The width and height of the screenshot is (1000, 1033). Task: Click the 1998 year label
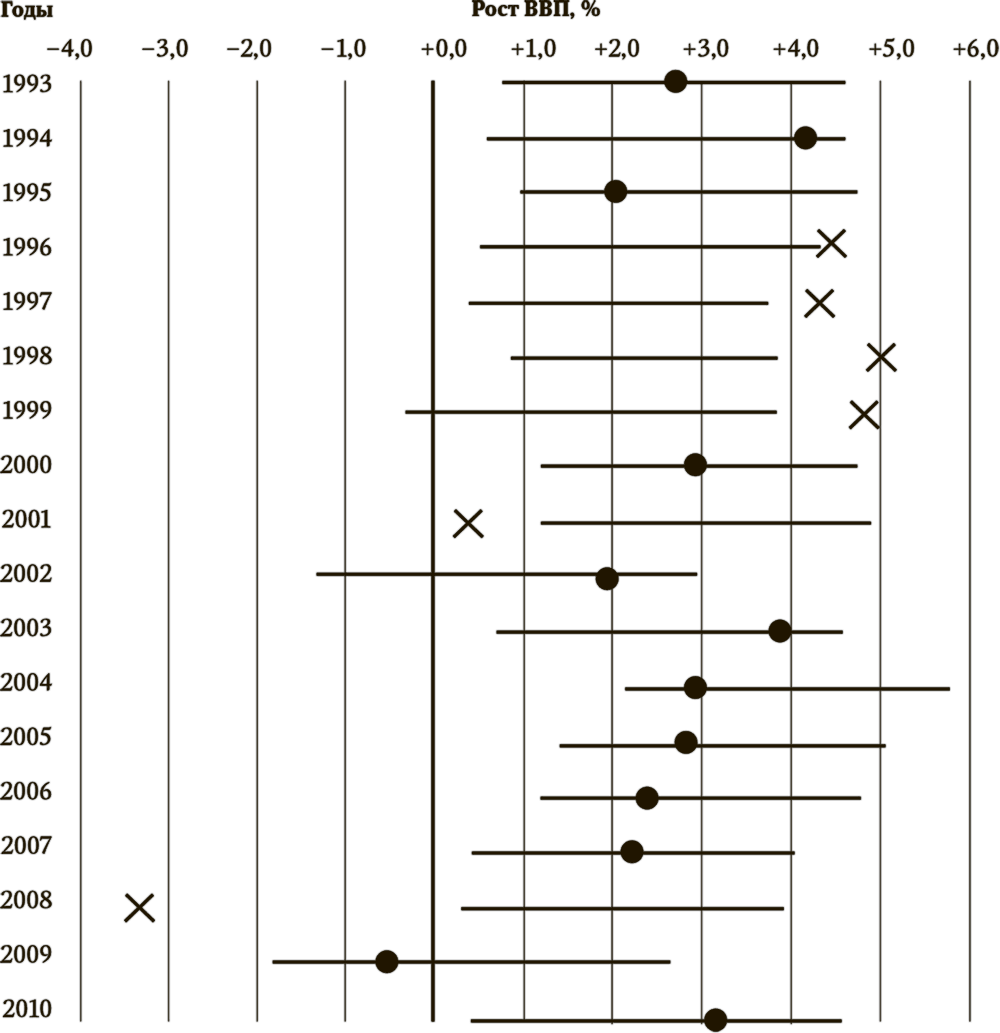(27, 356)
